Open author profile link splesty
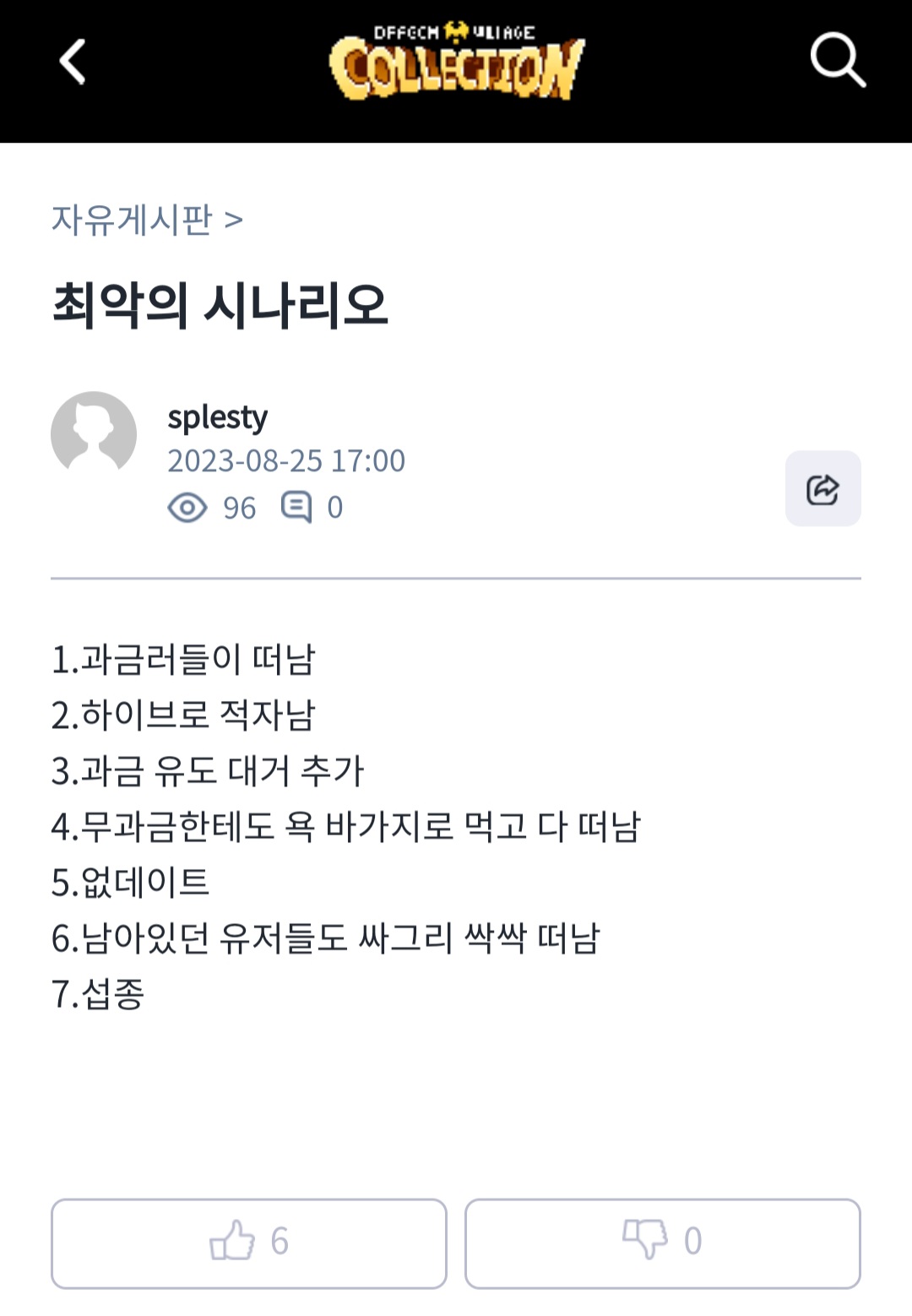This screenshot has height=1316, width=912. (x=217, y=417)
